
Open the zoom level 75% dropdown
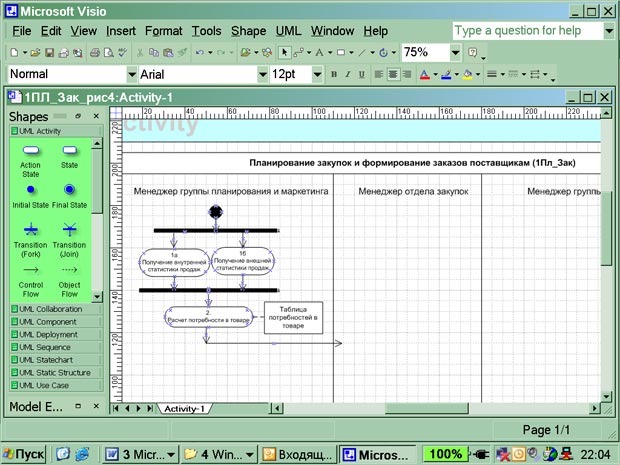[456, 52]
